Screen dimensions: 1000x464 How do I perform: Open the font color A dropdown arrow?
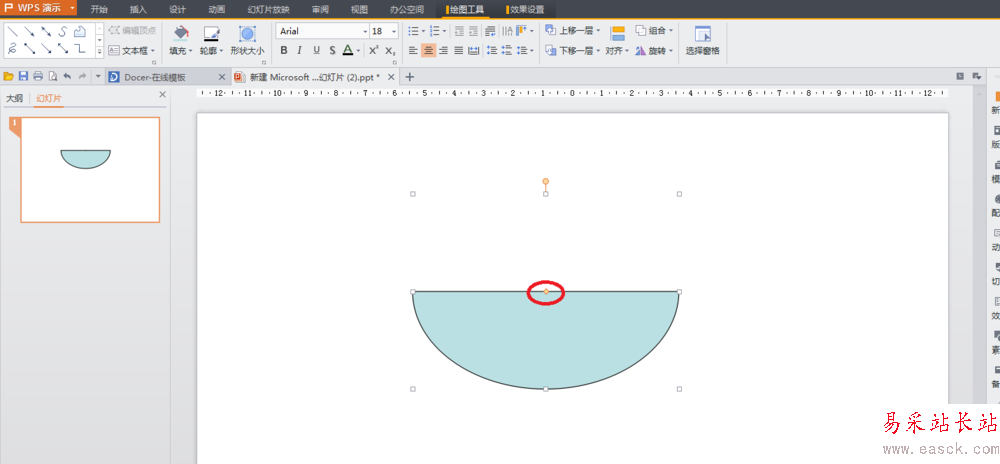click(x=358, y=51)
